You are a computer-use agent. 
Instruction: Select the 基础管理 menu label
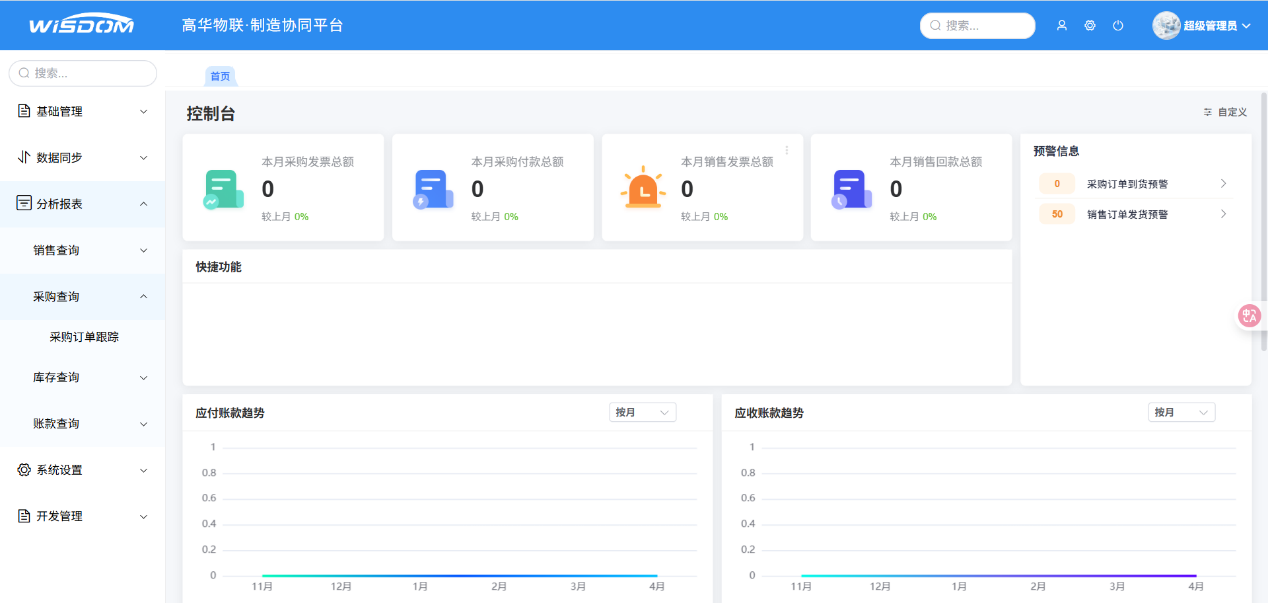pyautogui.click(x=59, y=111)
